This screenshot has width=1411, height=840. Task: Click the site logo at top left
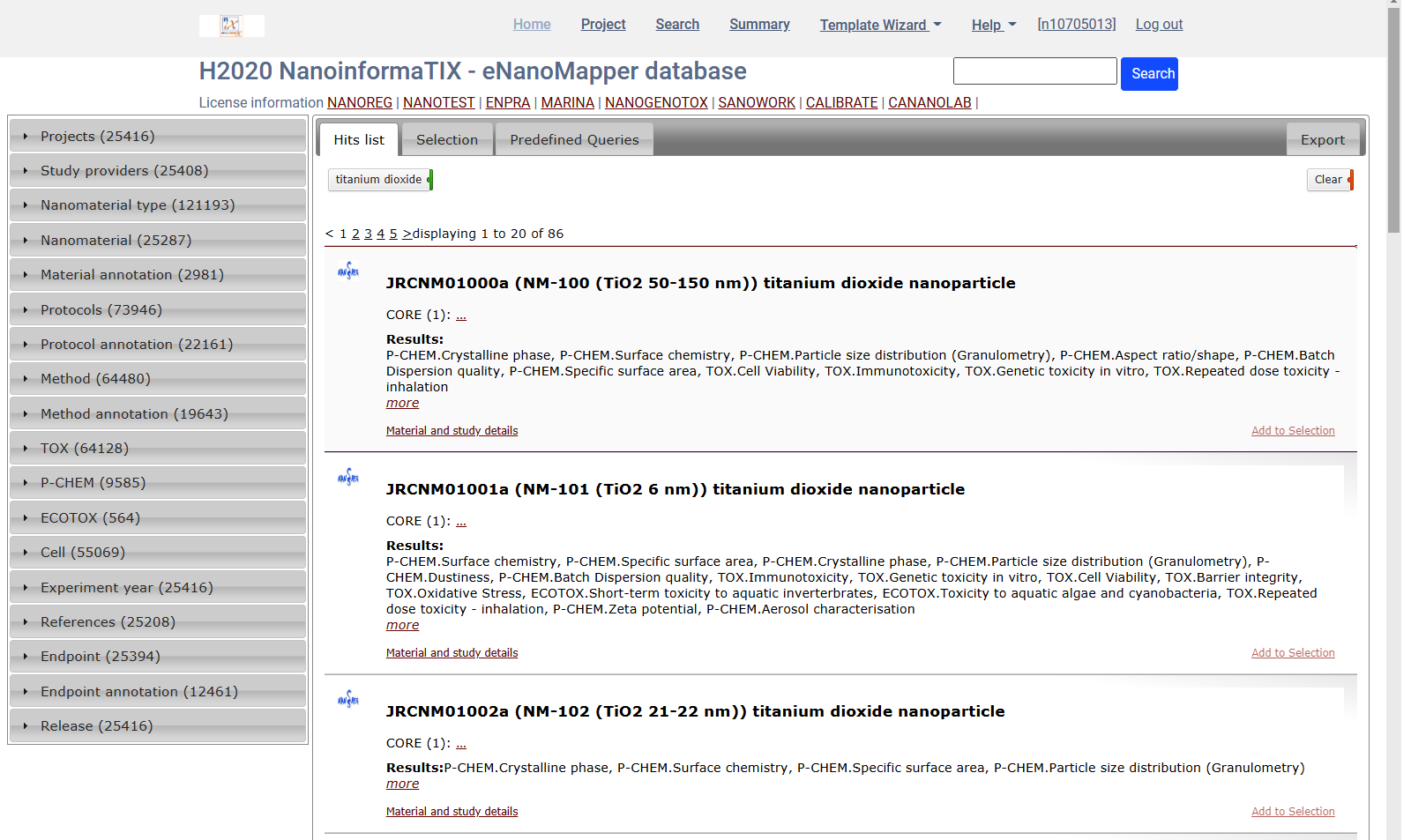(x=231, y=26)
